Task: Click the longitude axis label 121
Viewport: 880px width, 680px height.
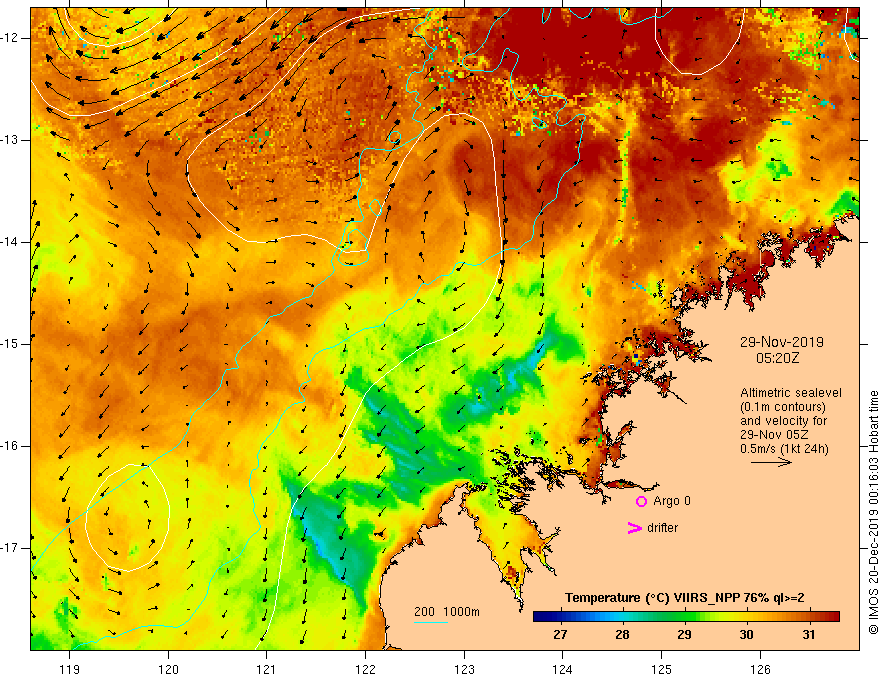Action: [267, 669]
